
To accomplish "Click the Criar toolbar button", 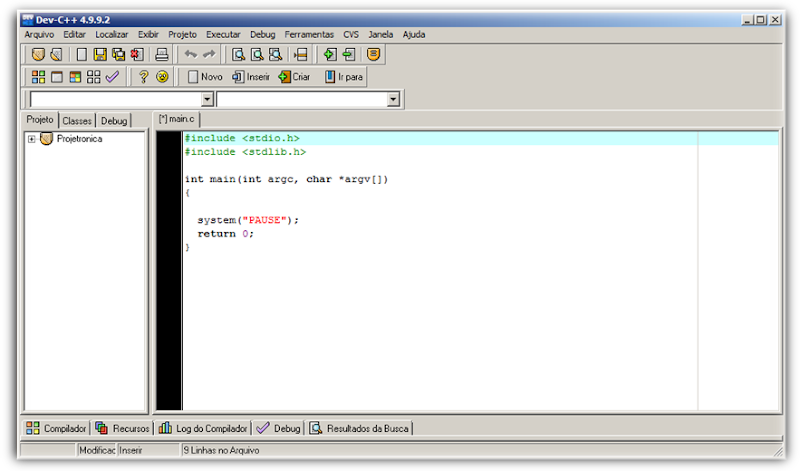I will pos(294,77).
